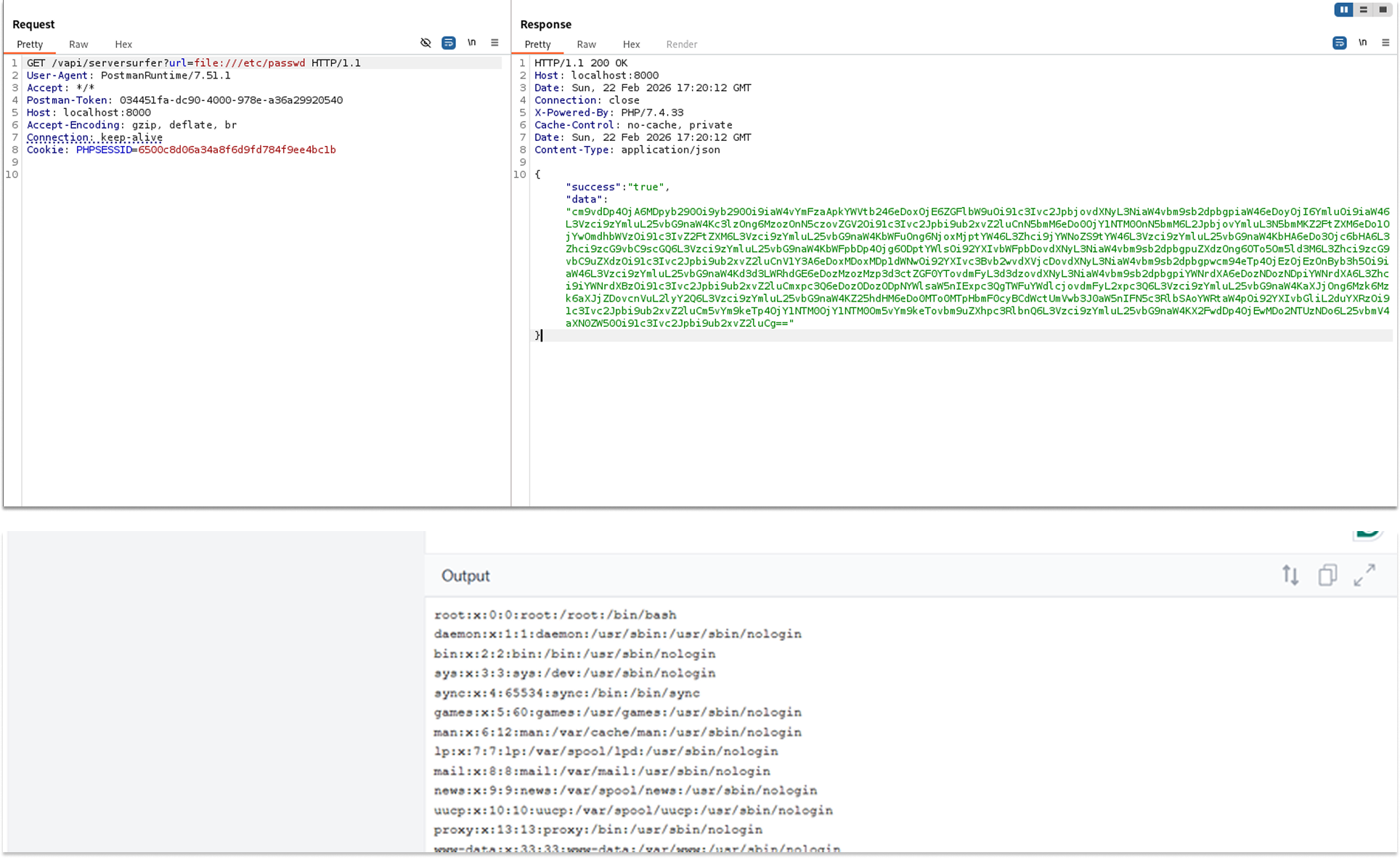1400x858 pixels.
Task: Toggle word wrap in Request panel
Action: tap(449, 43)
